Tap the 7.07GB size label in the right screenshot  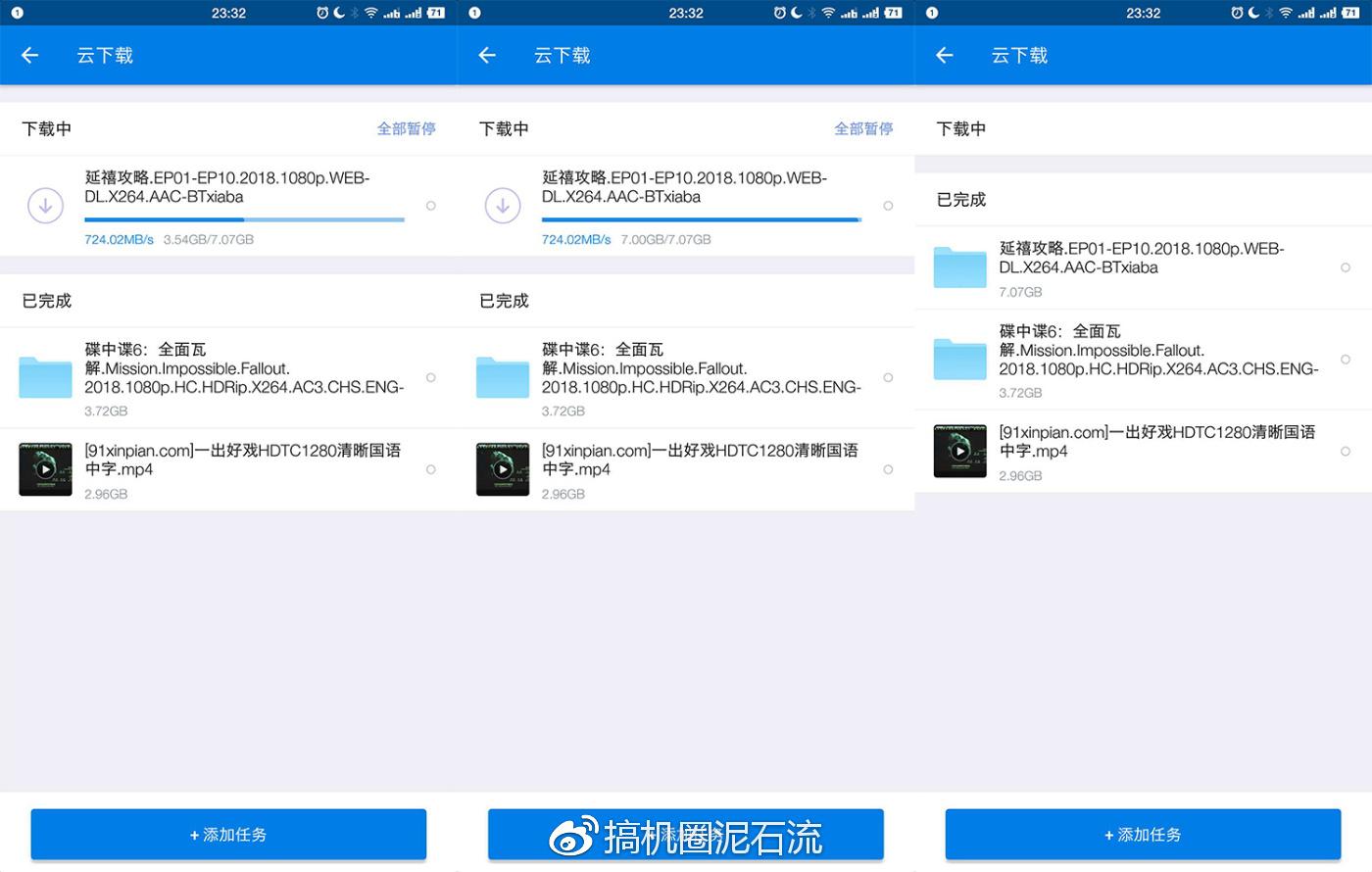(x=1020, y=292)
